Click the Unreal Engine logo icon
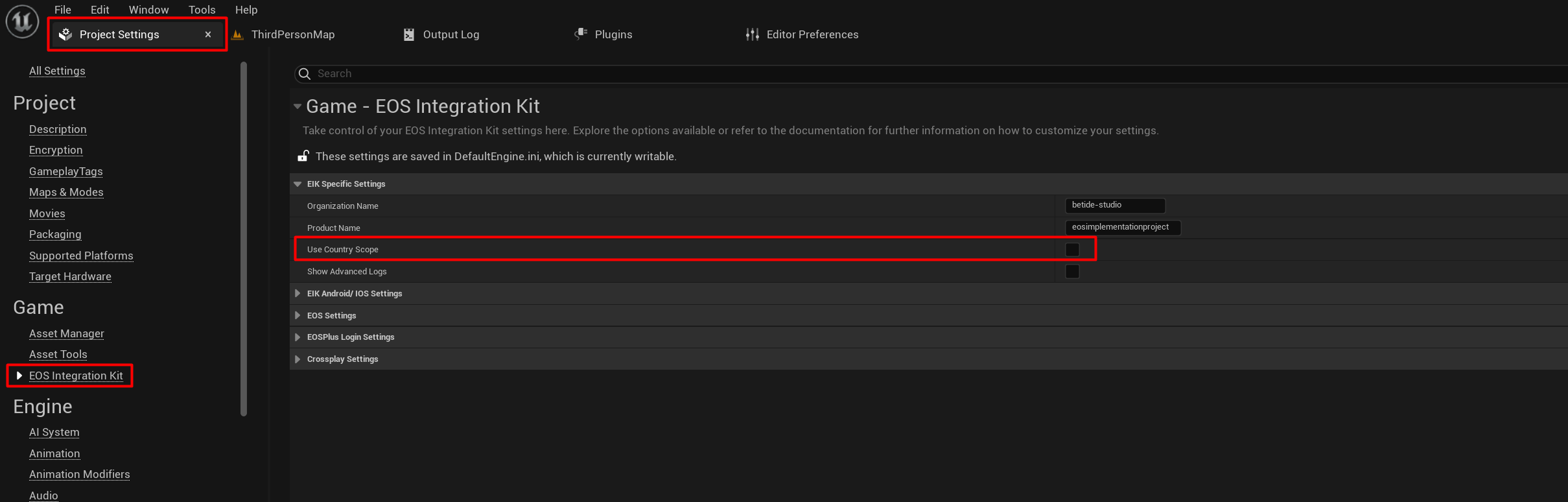1568x502 pixels. coord(22,21)
